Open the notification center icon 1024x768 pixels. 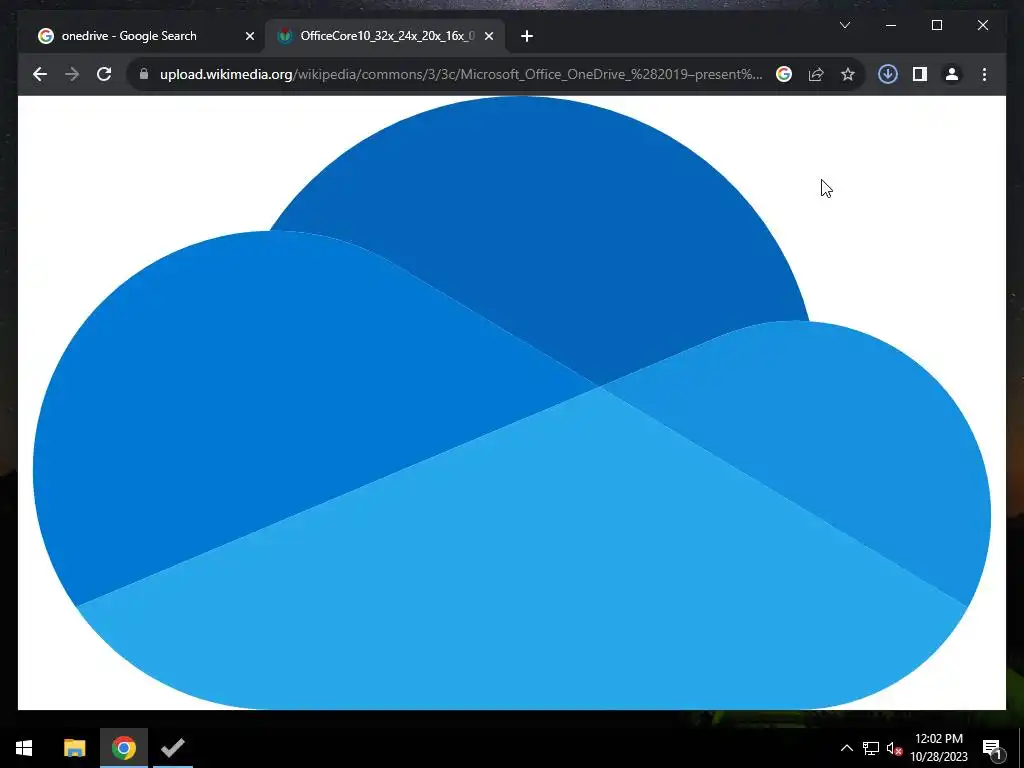[x=992, y=748]
